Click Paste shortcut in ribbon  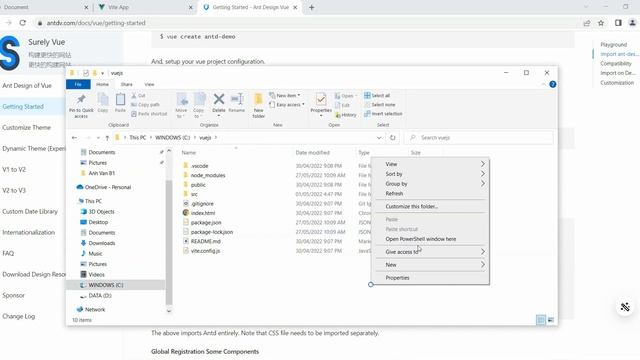149,114
